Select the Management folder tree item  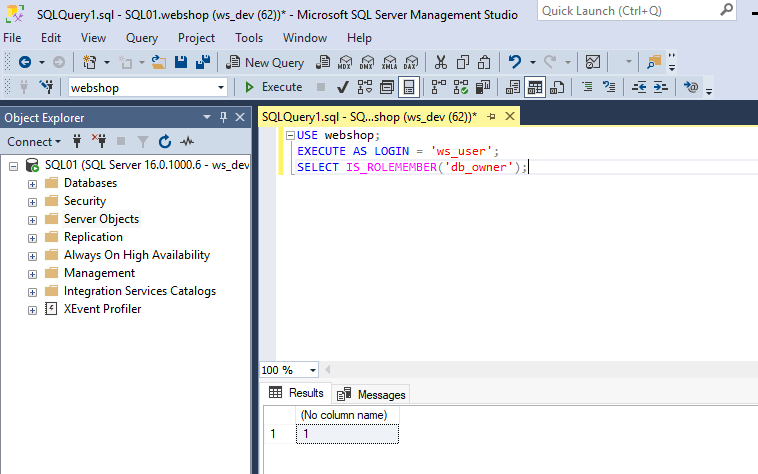point(100,273)
